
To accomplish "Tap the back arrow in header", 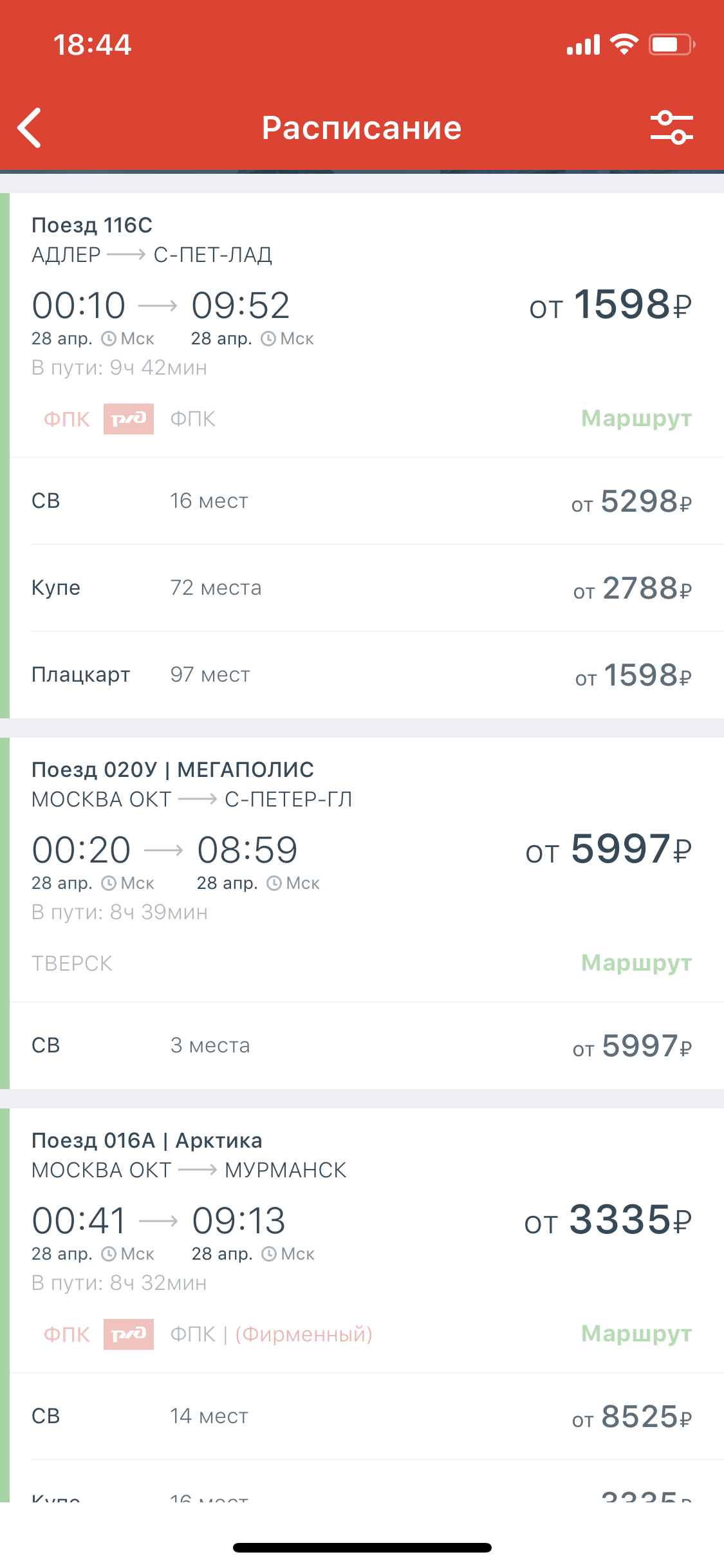I will tap(30, 127).
